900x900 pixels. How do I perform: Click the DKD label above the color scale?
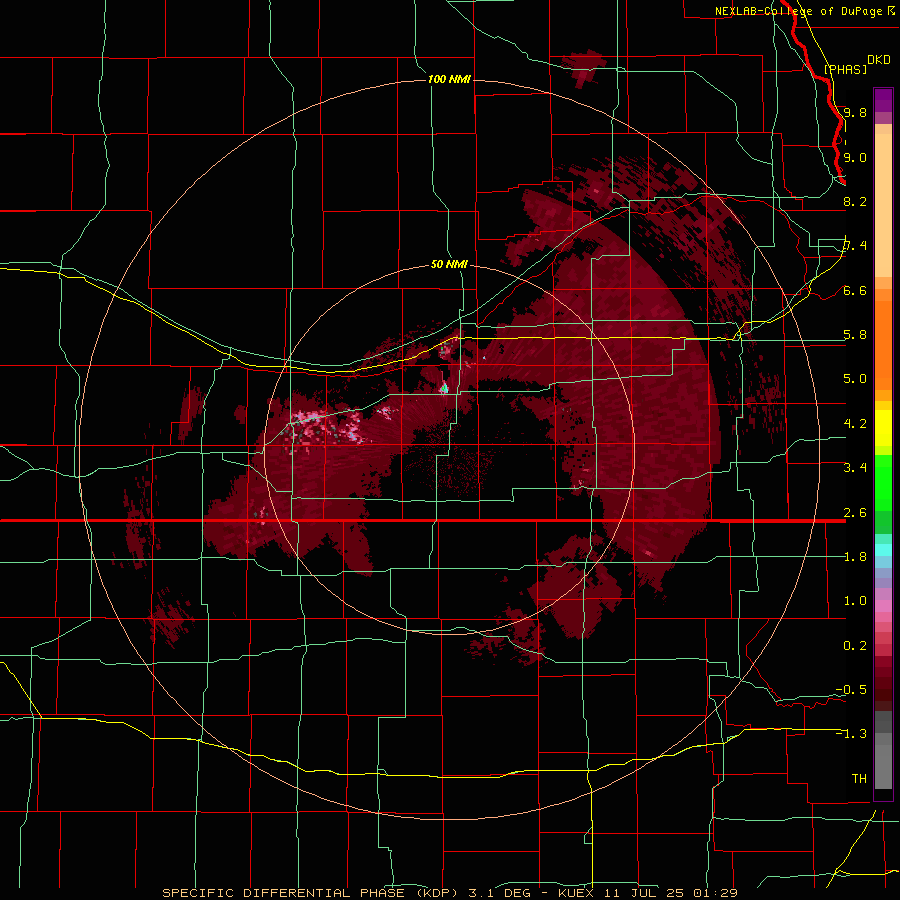(x=879, y=60)
